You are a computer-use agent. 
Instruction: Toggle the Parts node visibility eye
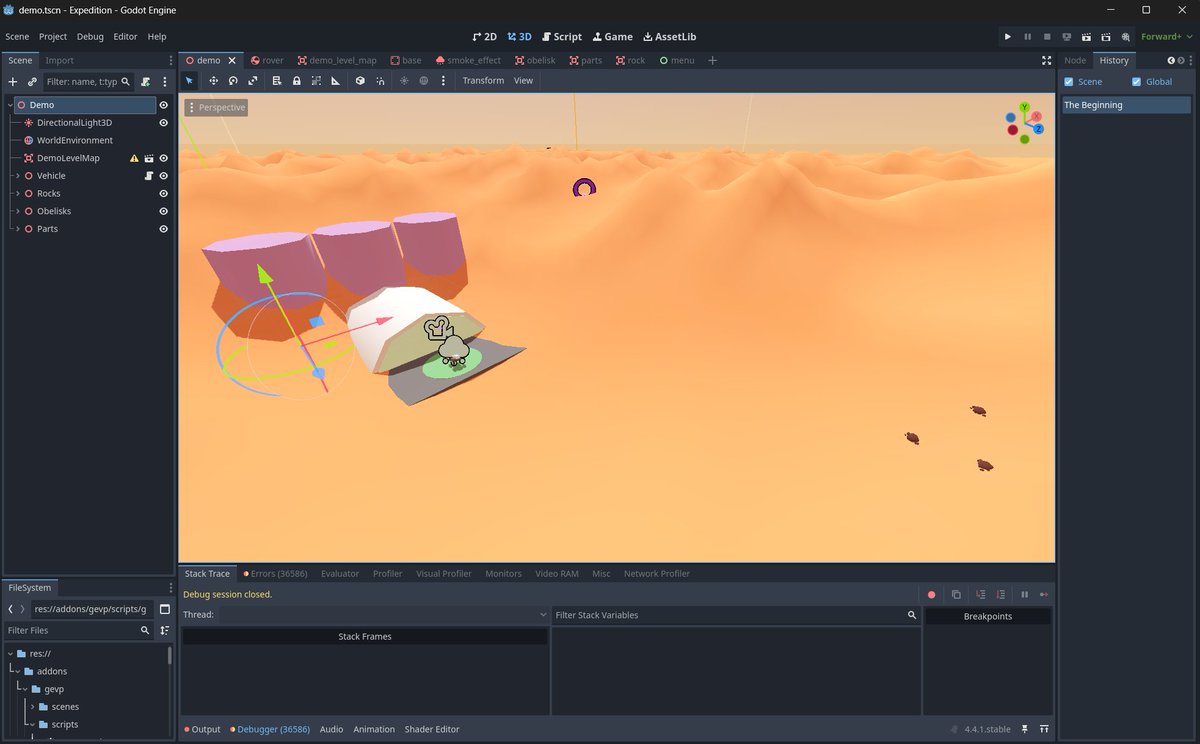(163, 229)
